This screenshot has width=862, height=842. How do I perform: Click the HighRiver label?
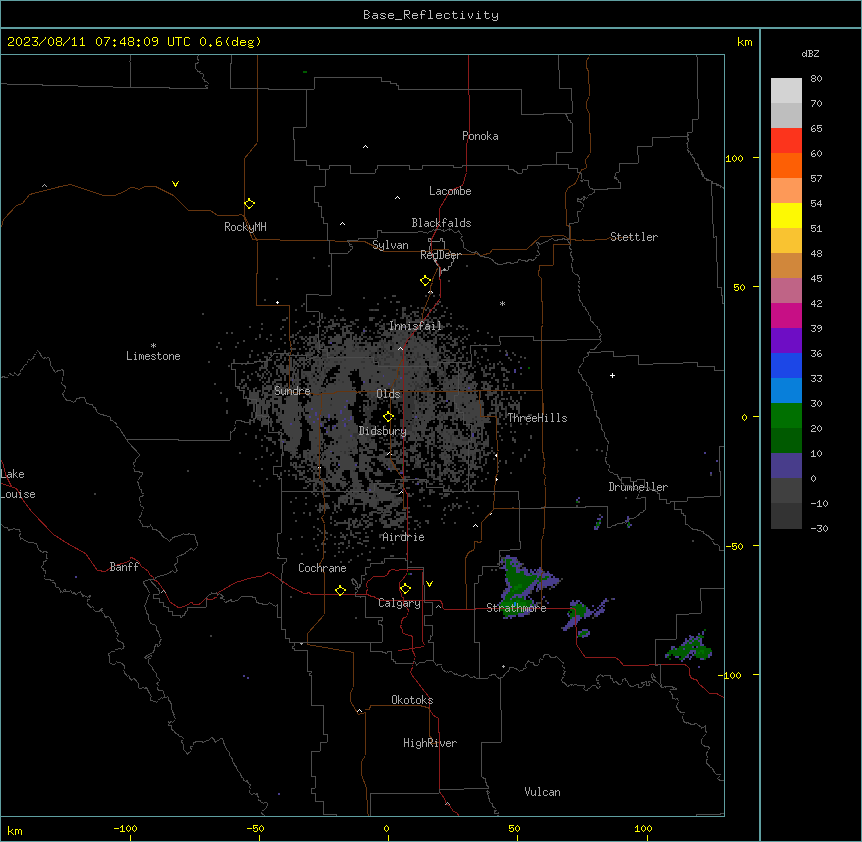click(x=430, y=743)
